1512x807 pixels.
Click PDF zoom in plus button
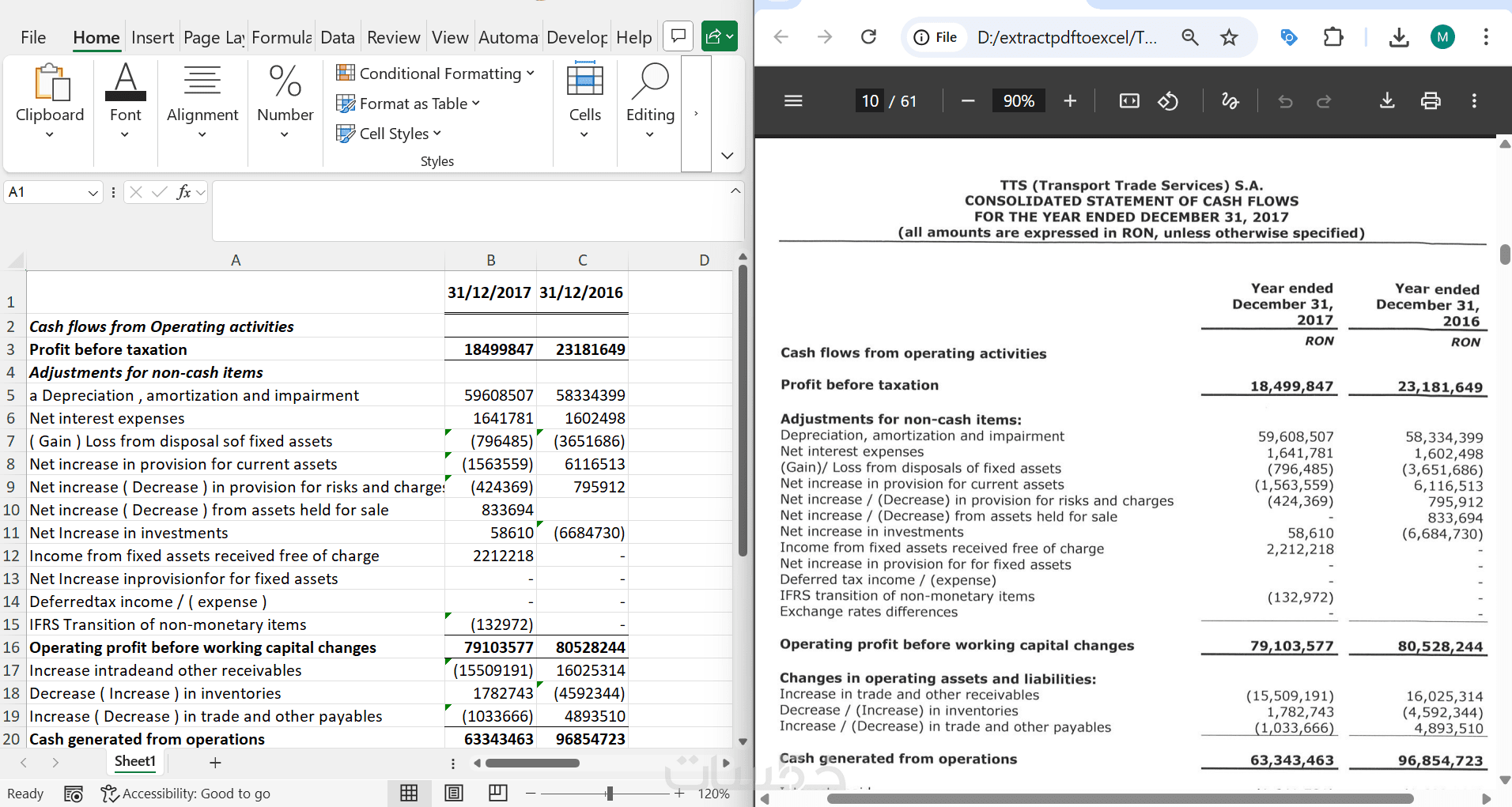[x=1070, y=100]
